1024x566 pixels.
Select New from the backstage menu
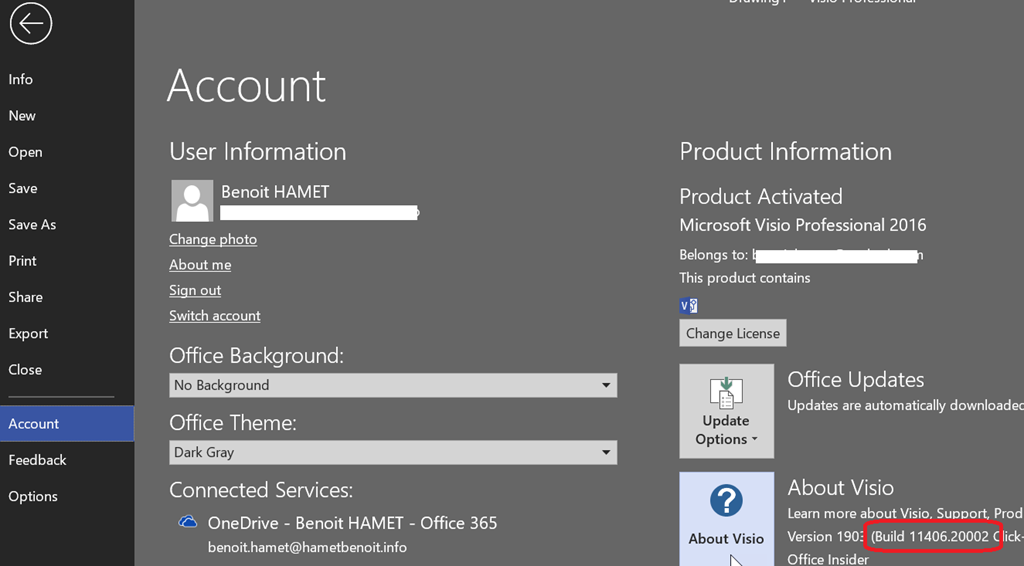22,116
